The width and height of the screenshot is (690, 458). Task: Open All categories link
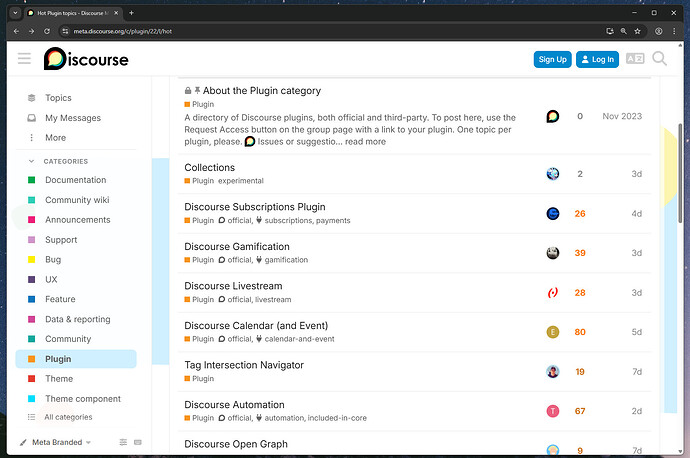click(x=68, y=417)
